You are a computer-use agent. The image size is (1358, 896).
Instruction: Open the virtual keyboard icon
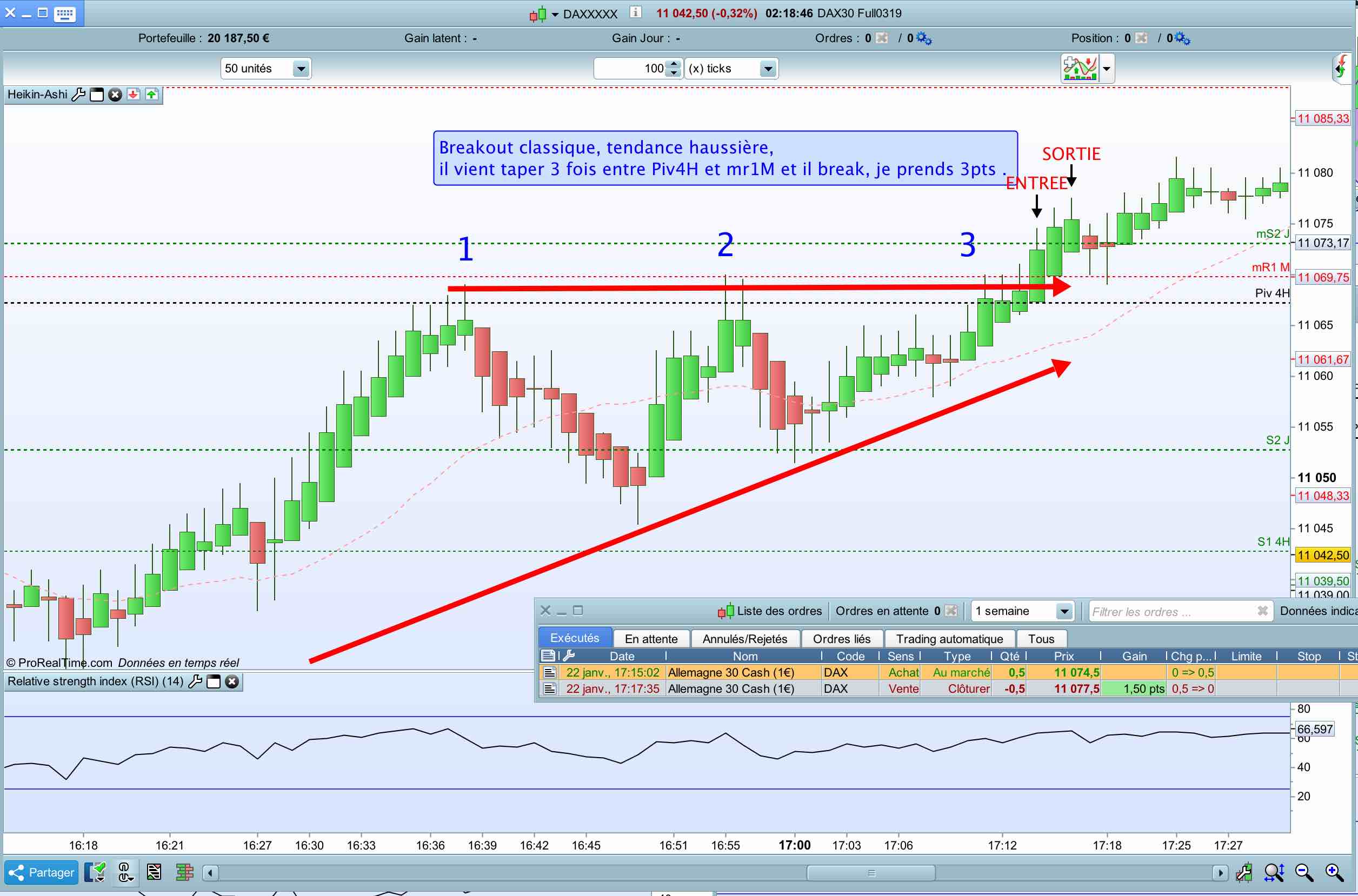pos(64,14)
